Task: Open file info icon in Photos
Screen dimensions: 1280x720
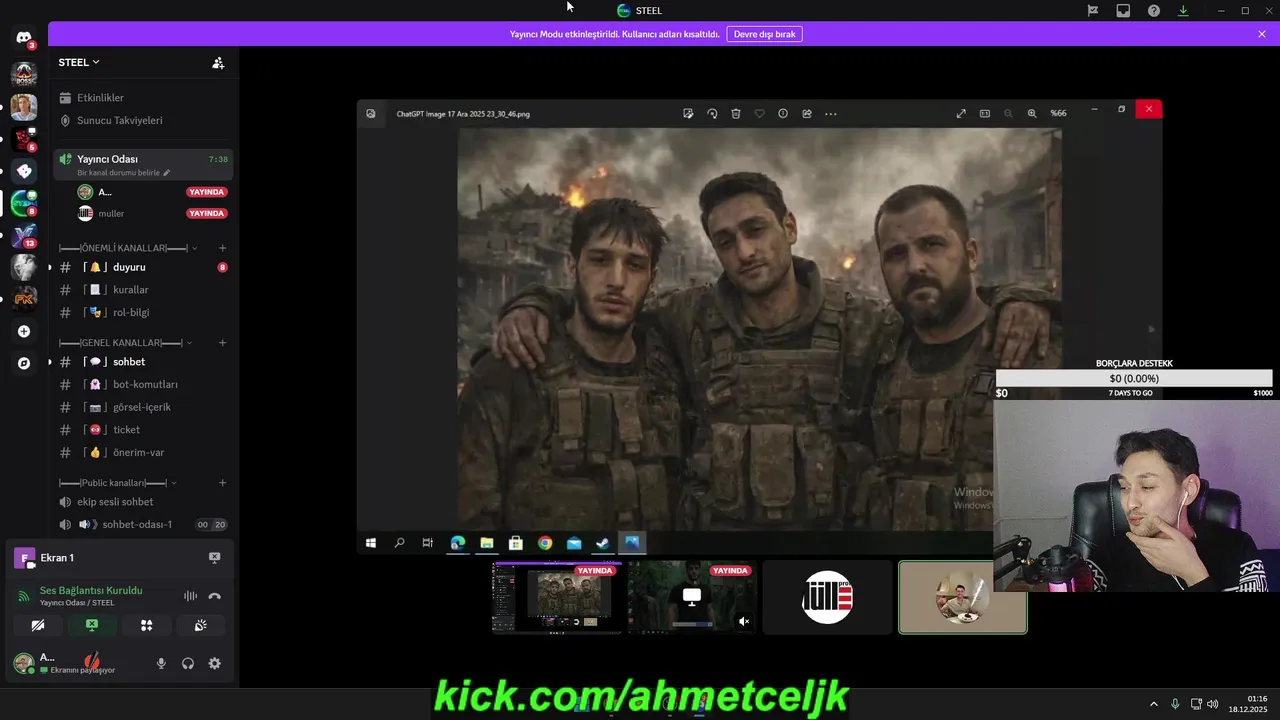Action: click(x=783, y=114)
